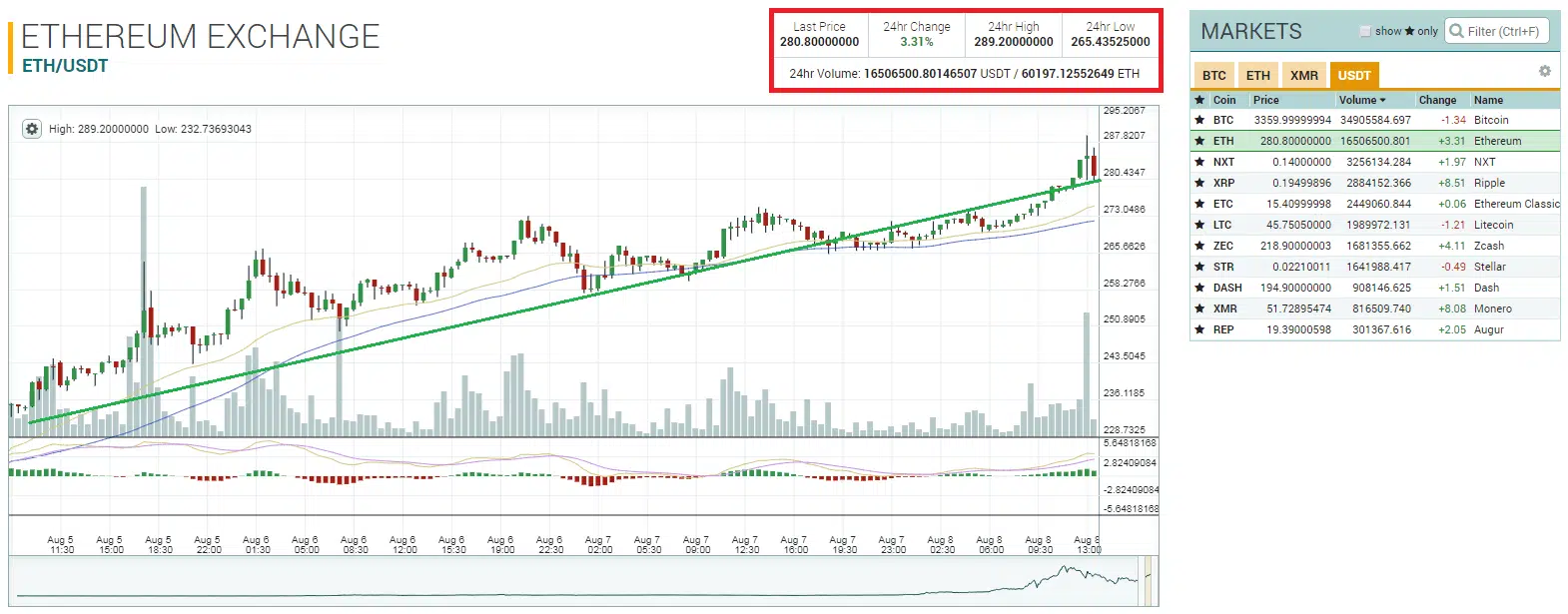Sort markets by the star column header
1568x614 pixels.
coord(1199,100)
